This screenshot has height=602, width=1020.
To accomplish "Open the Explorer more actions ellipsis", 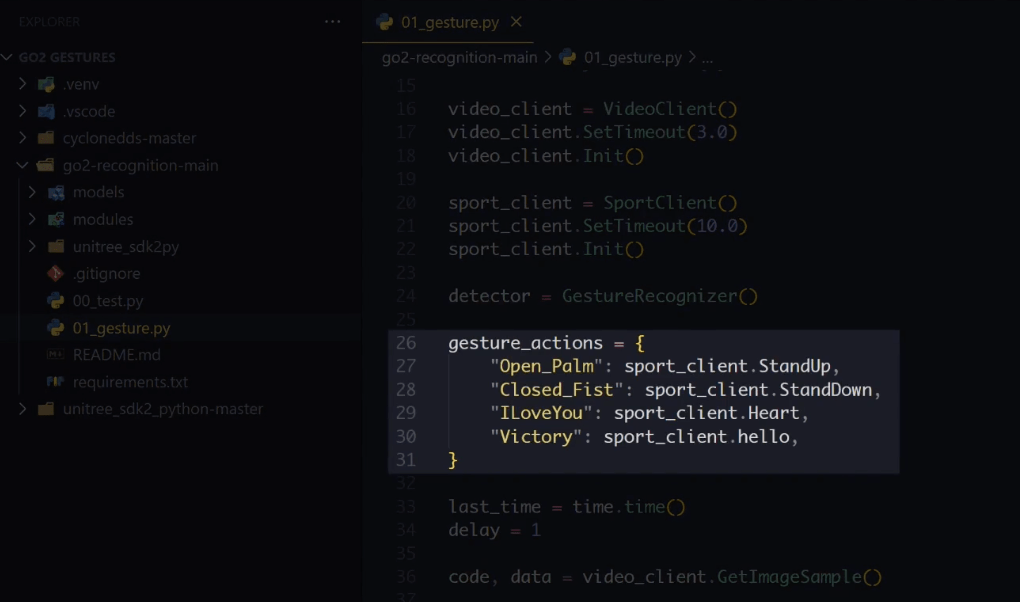I will 333,22.
